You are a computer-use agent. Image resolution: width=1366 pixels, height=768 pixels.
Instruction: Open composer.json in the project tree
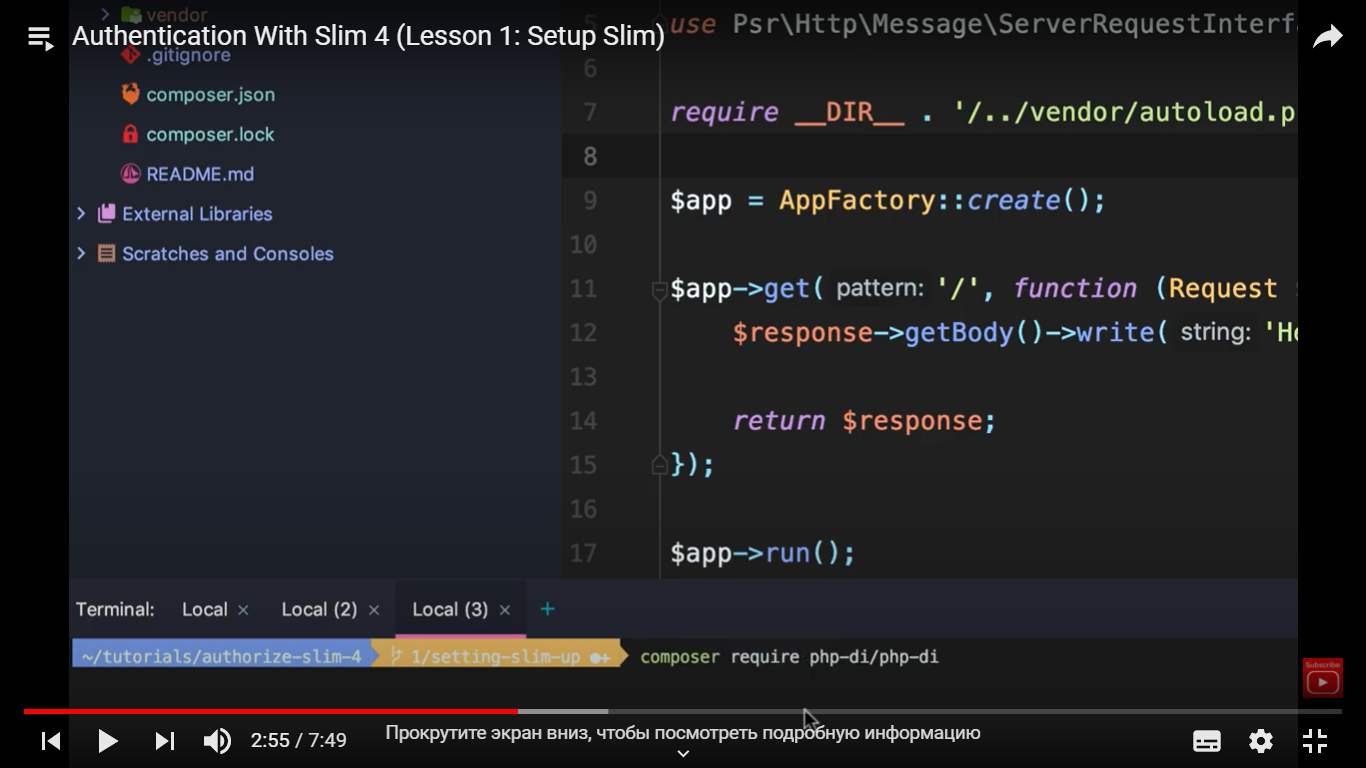(210, 95)
